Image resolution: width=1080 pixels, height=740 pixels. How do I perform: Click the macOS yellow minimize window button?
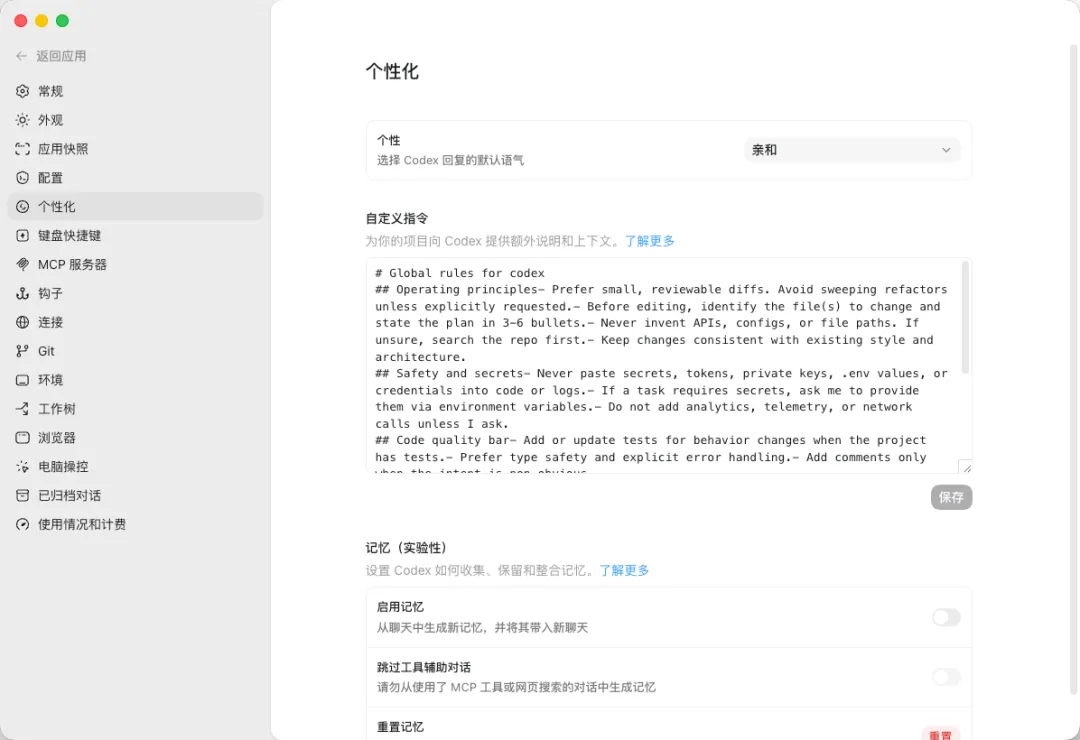click(41, 21)
